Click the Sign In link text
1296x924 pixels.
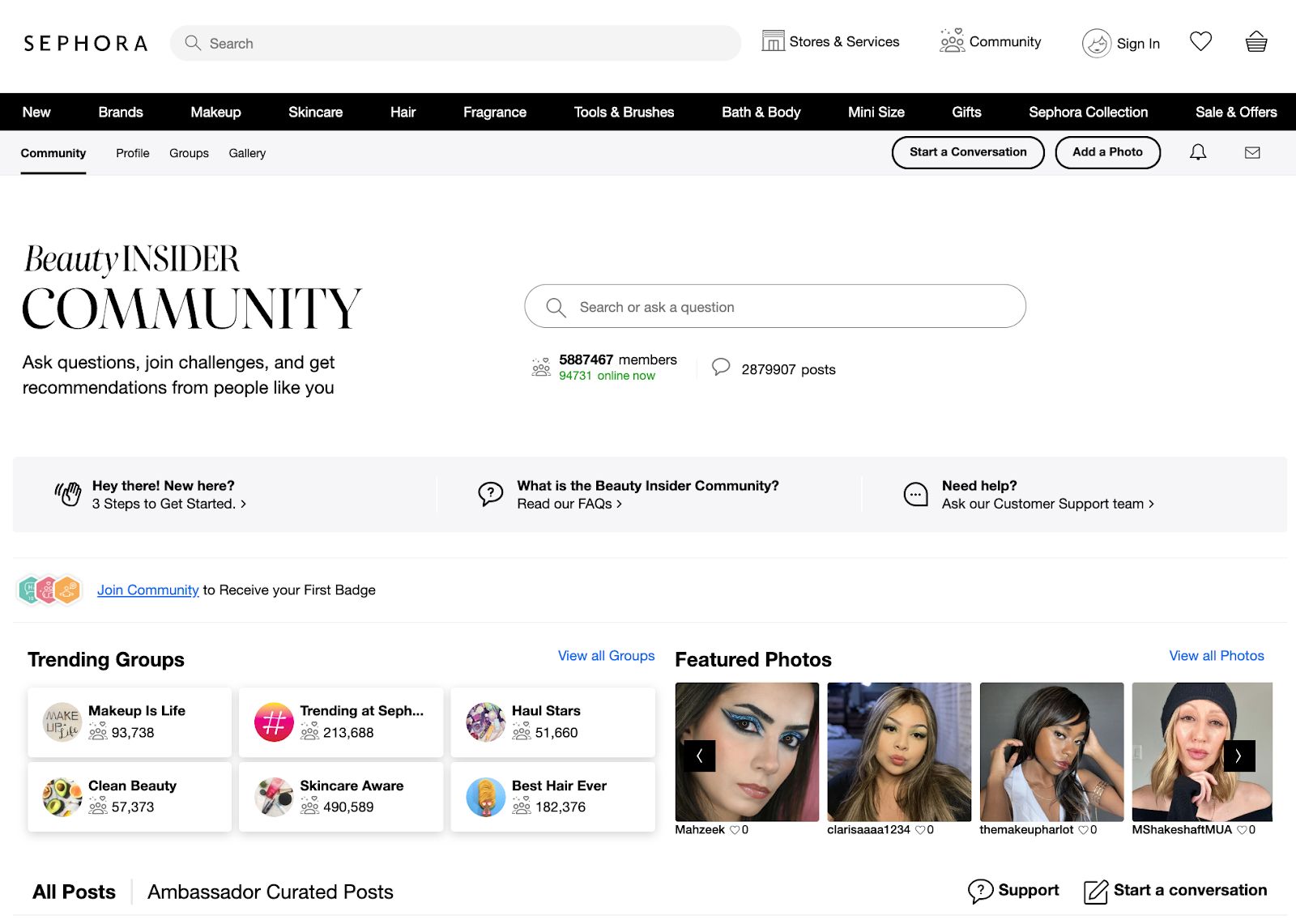tap(1138, 44)
